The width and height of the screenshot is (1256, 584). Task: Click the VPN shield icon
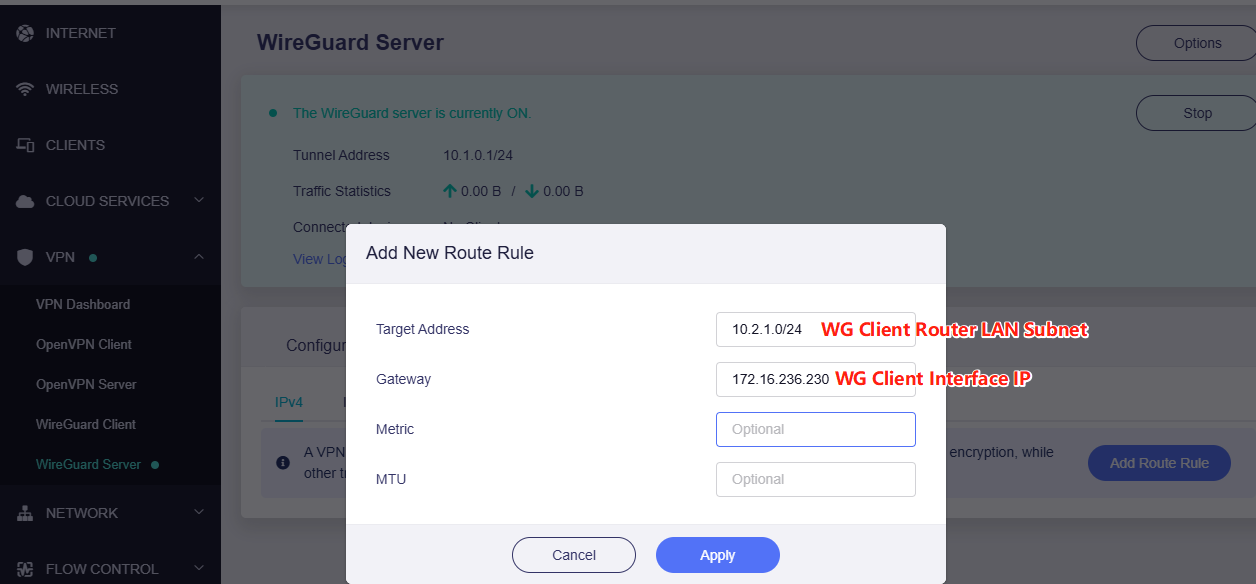[25, 257]
